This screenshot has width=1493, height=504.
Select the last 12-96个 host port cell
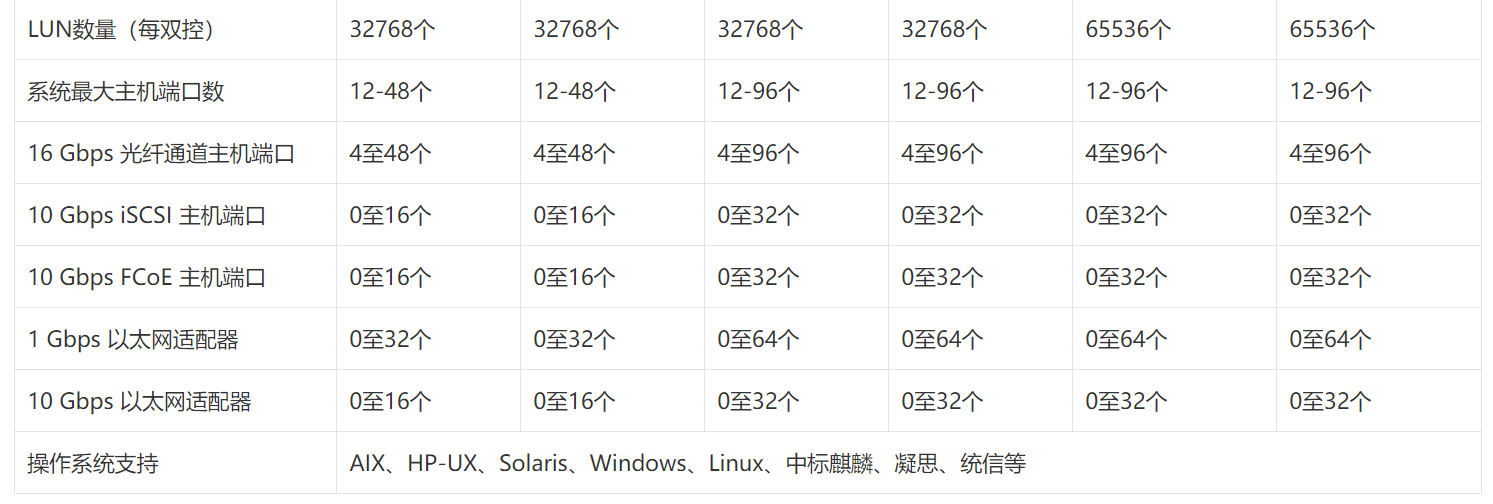coord(1331,91)
